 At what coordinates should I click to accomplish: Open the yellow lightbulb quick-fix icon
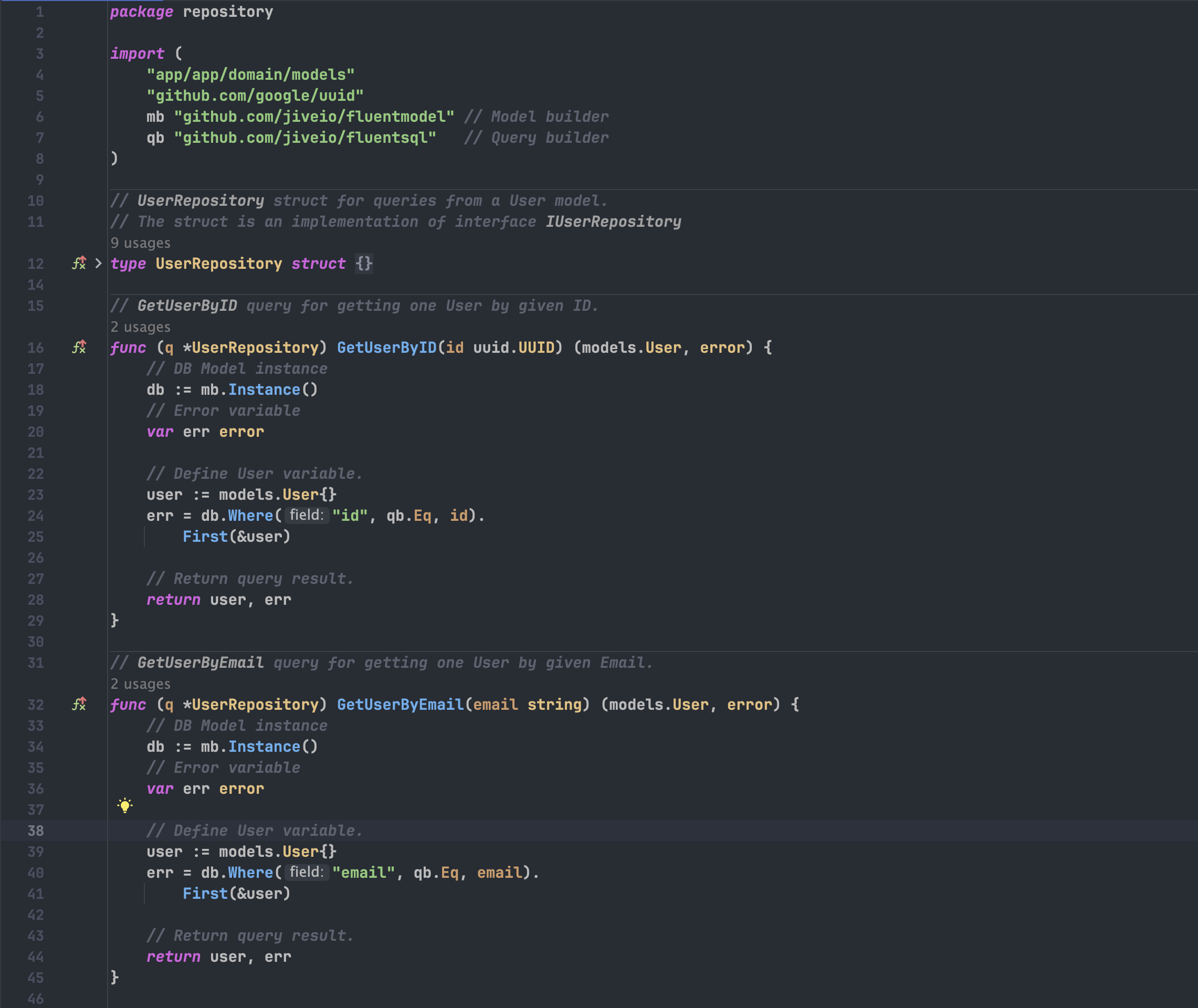(x=124, y=806)
